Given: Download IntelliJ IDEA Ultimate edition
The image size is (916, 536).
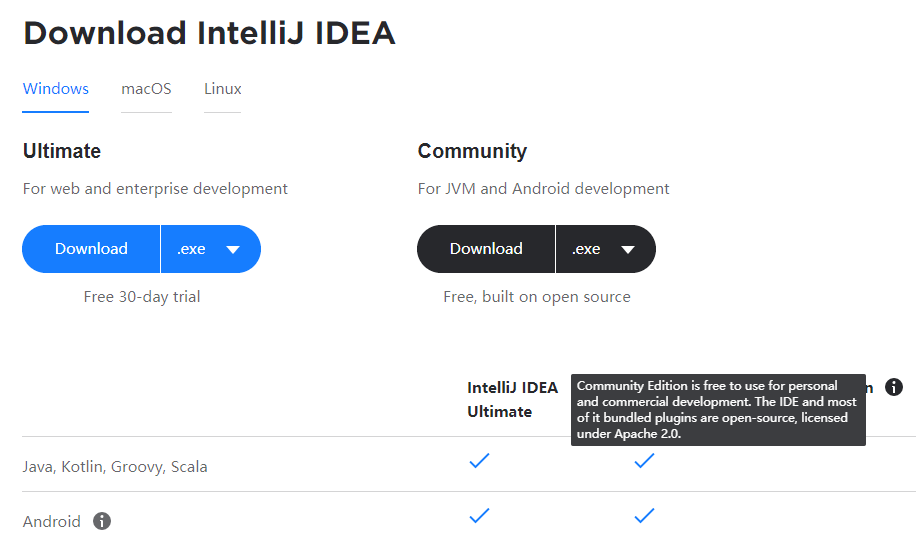Looking at the screenshot, I should pyautogui.click(x=91, y=249).
